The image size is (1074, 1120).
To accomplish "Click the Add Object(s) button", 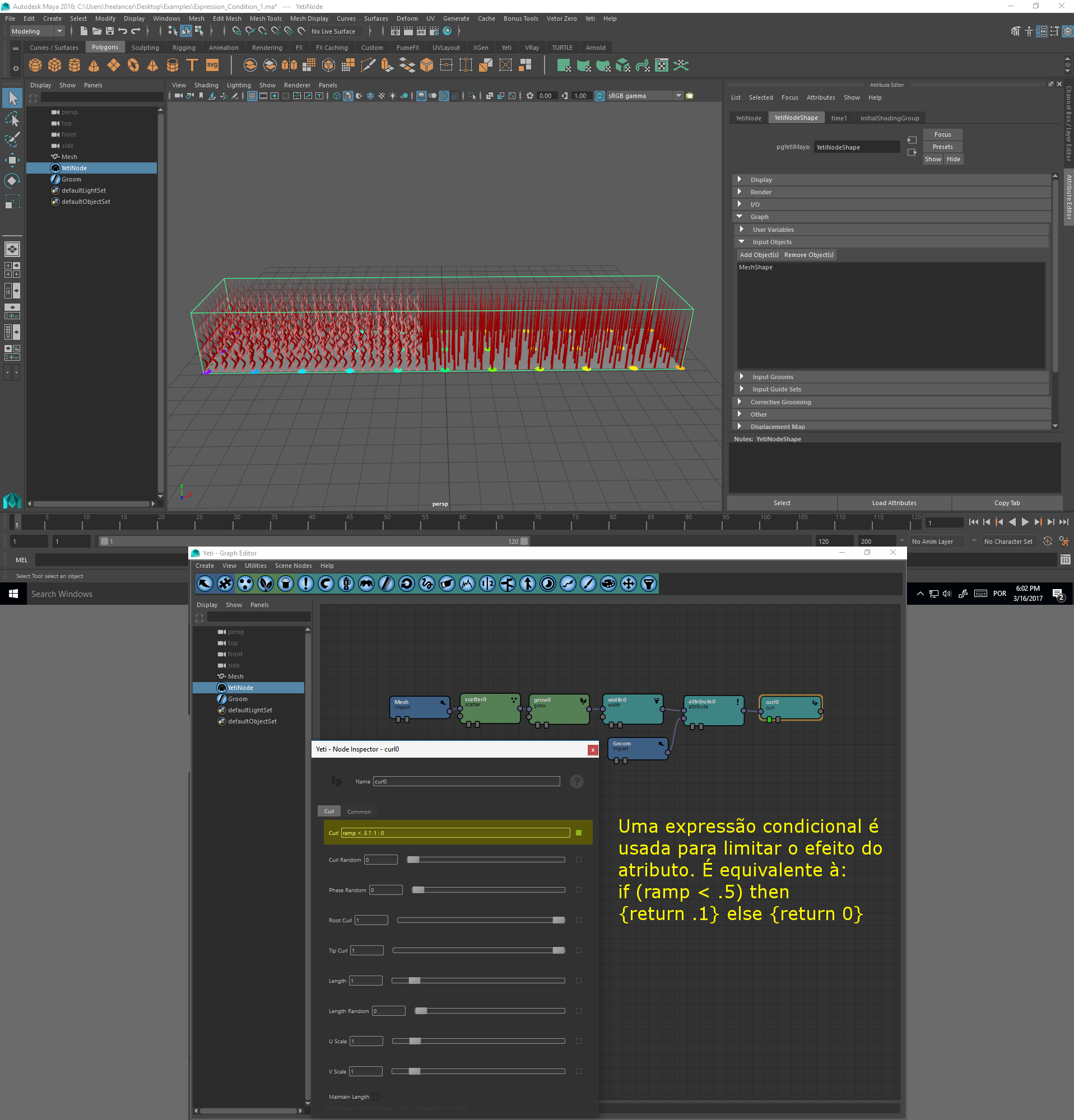I will [x=759, y=255].
